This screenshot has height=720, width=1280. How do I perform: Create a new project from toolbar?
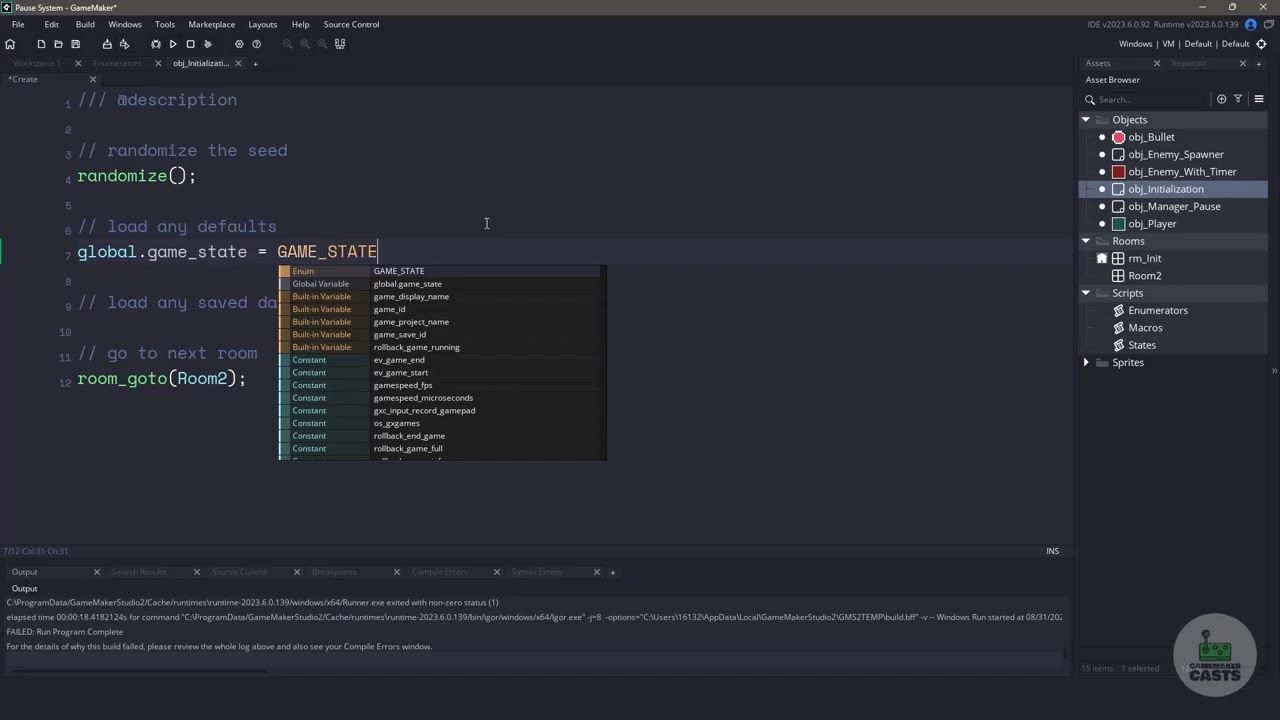pyautogui.click(x=41, y=44)
